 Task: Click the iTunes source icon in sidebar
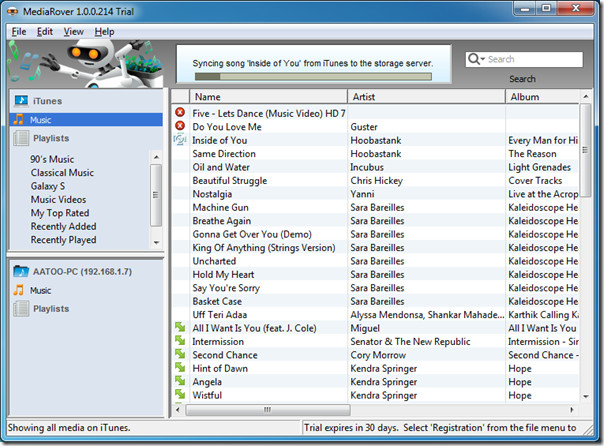tap(20, 101)
